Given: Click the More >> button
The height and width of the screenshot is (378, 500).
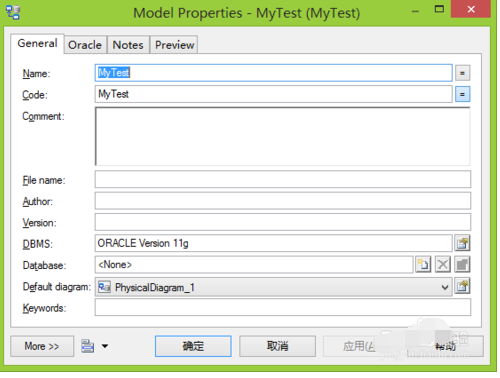Looking at the screenshot, I should tap(42, 346).
